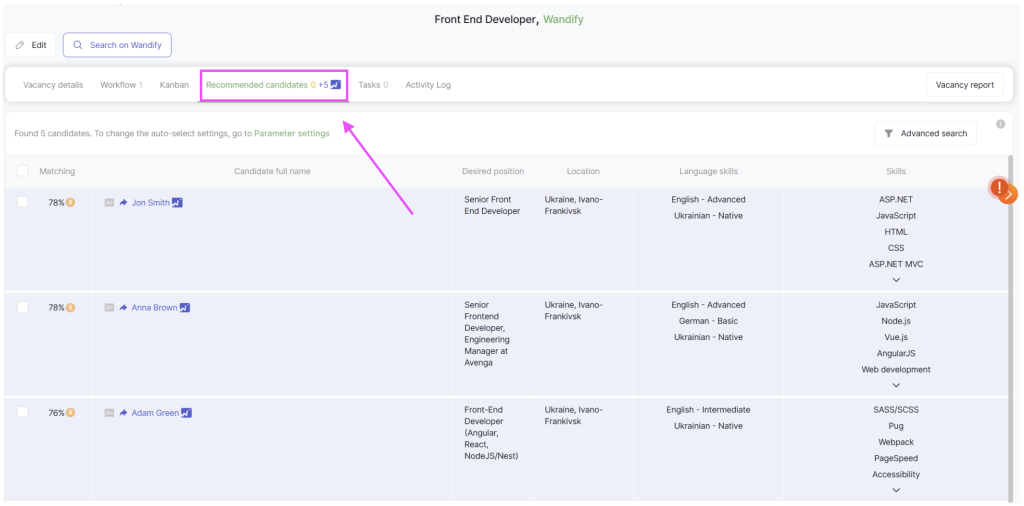This screenshot has height=506, width=1024.
Task: Switch to the Kanban tab
Action: [174, 85]
